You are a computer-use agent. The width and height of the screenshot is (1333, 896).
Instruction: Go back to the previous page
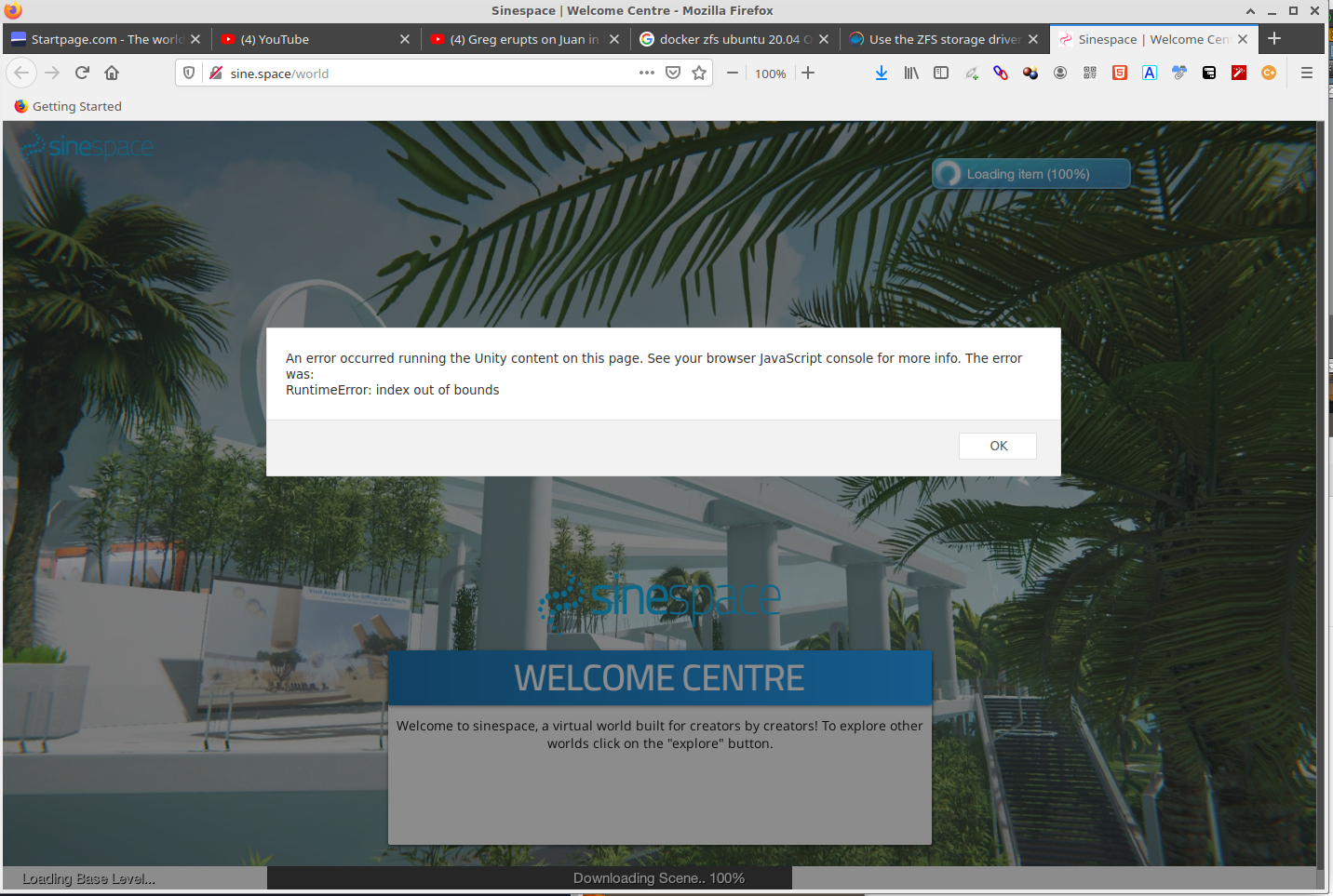pyautogui.click(x=21, y=73)
